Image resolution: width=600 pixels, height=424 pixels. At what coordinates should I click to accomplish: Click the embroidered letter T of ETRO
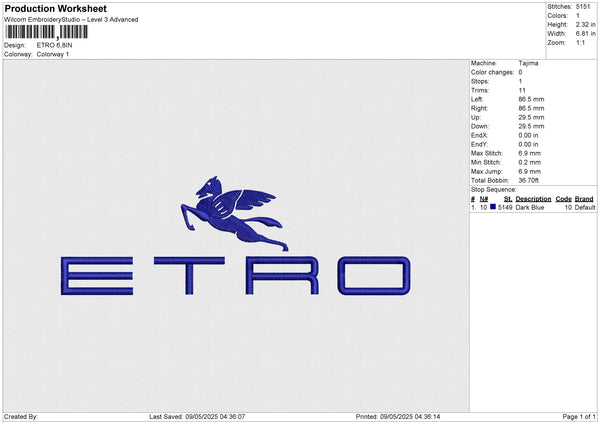(x=189, y=276)
